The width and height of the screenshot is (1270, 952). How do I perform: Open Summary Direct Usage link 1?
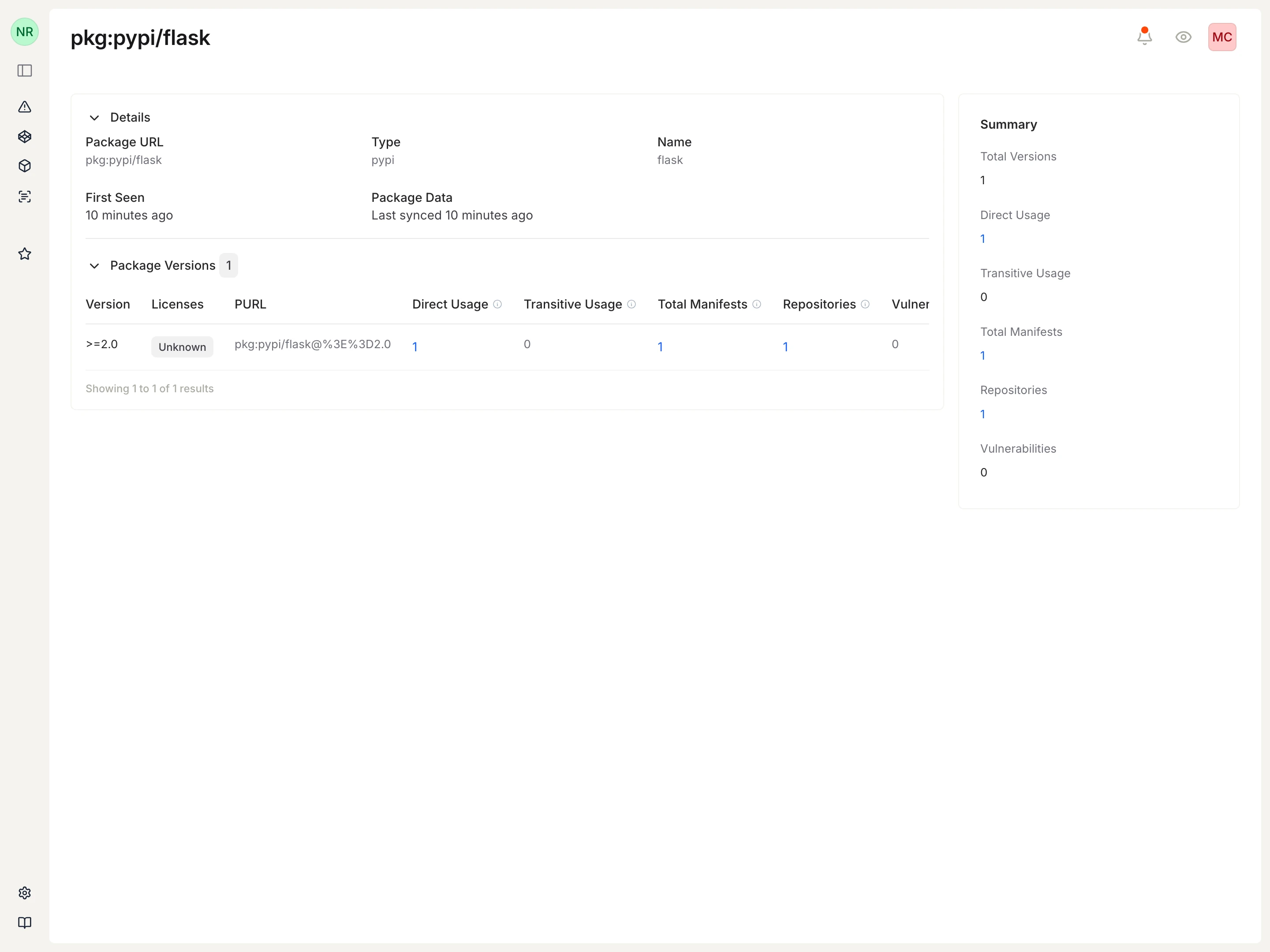[x=982, y=239]
